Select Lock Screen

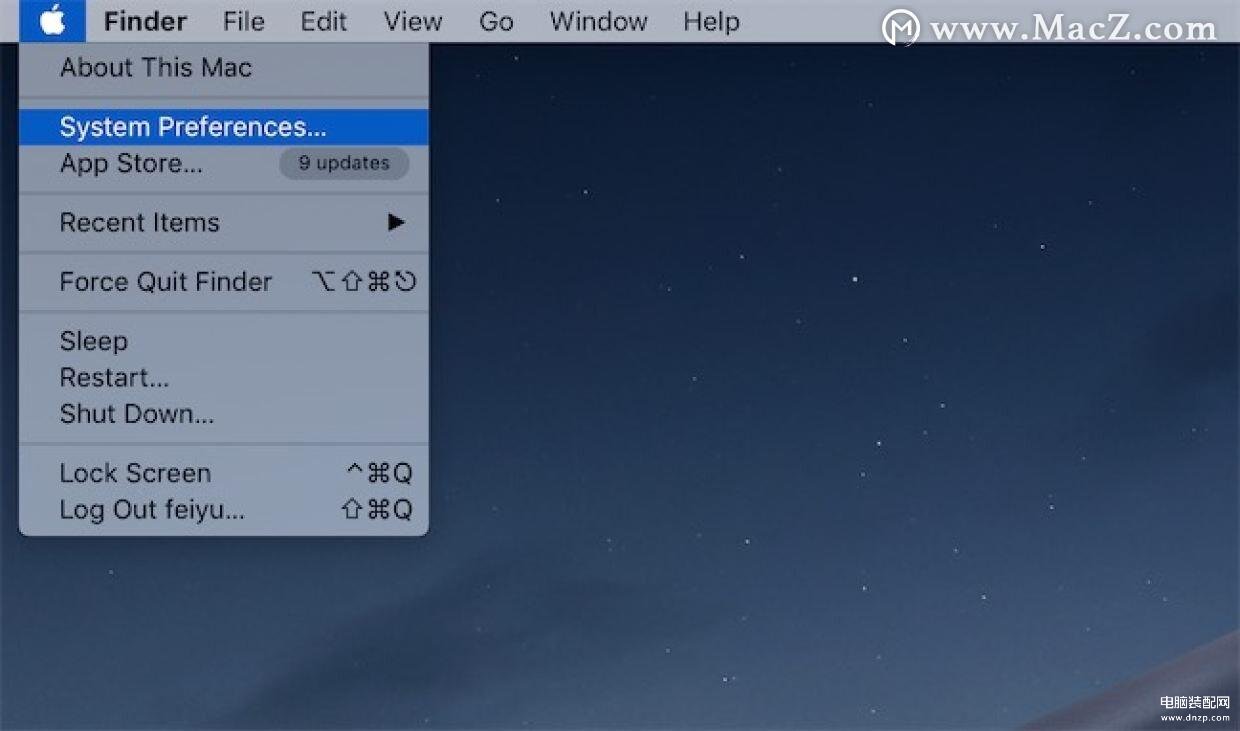click(x=224, y=473)
